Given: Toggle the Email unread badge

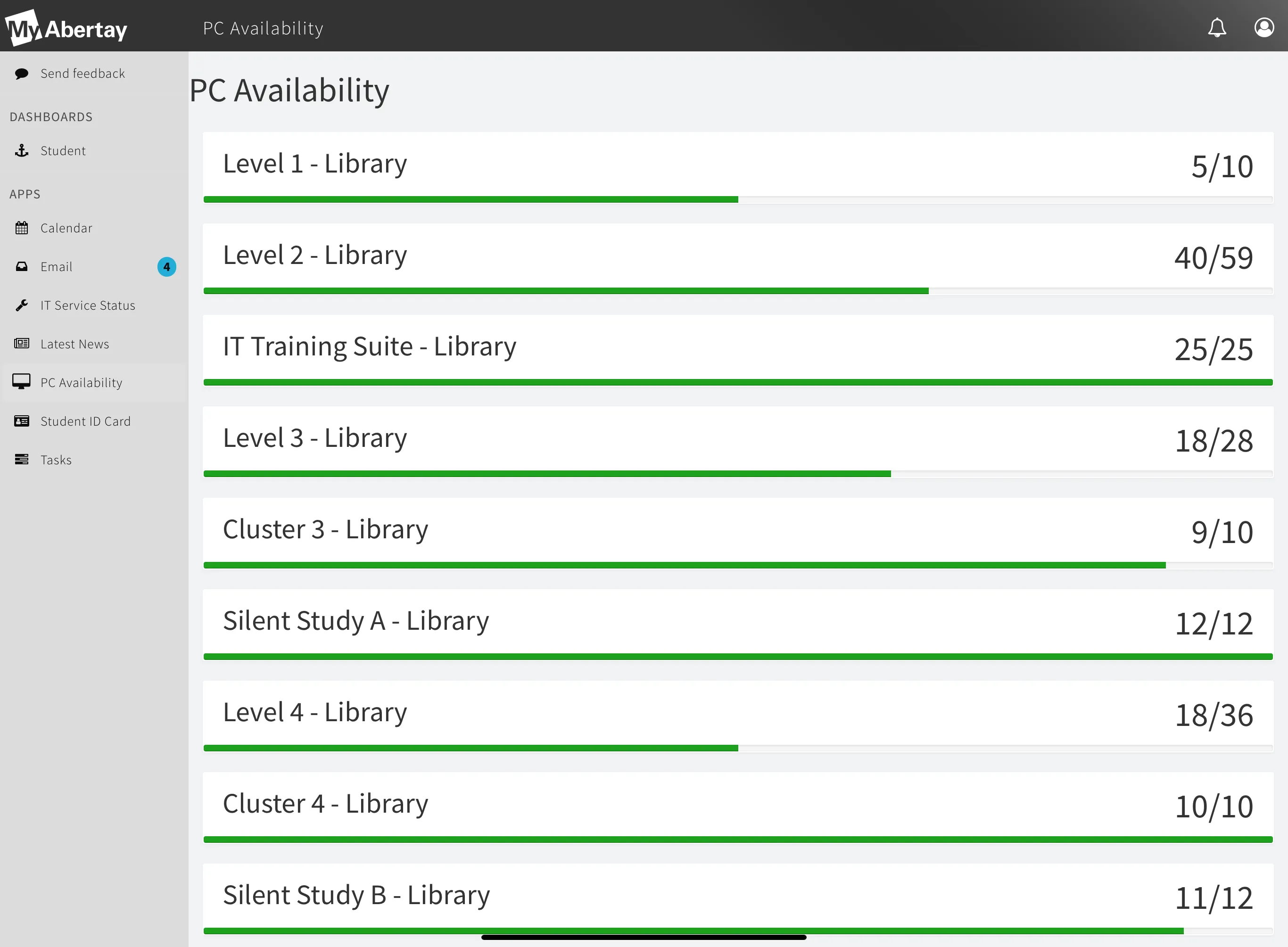Looking at the screenshot, I should 167,266.
